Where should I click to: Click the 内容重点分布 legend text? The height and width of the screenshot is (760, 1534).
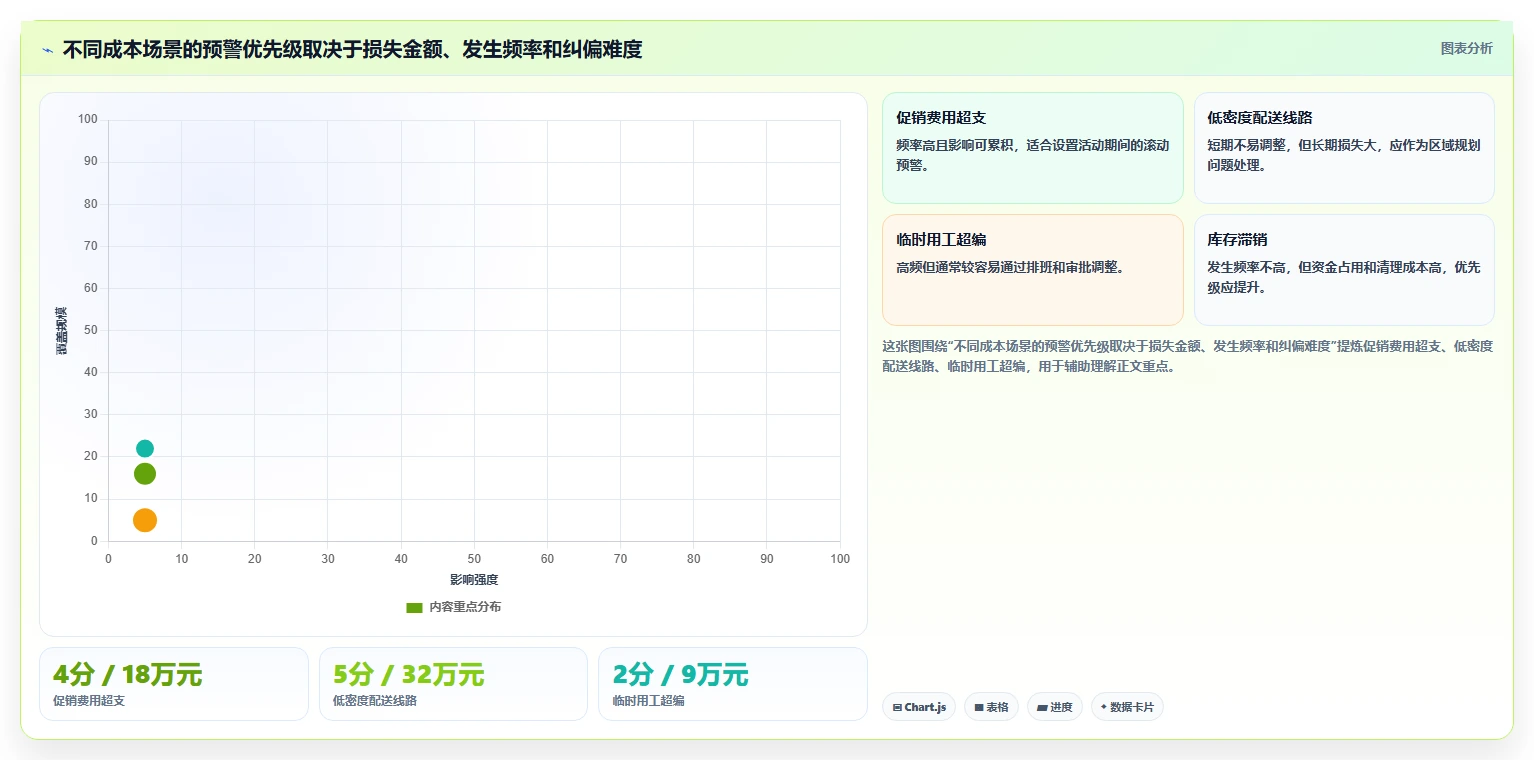tap(465, 607)
